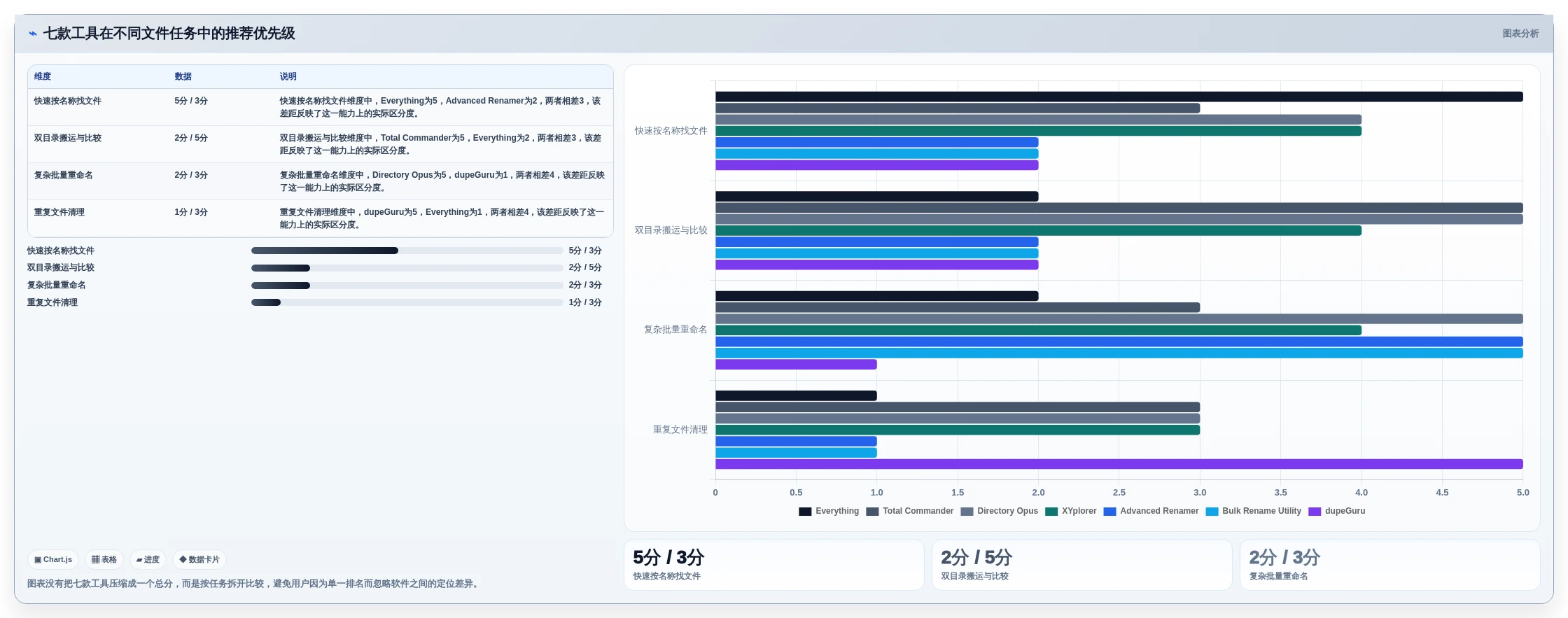
Task: Click the 数据 column header
Action: pyautogui.click(x=183, y=77)
